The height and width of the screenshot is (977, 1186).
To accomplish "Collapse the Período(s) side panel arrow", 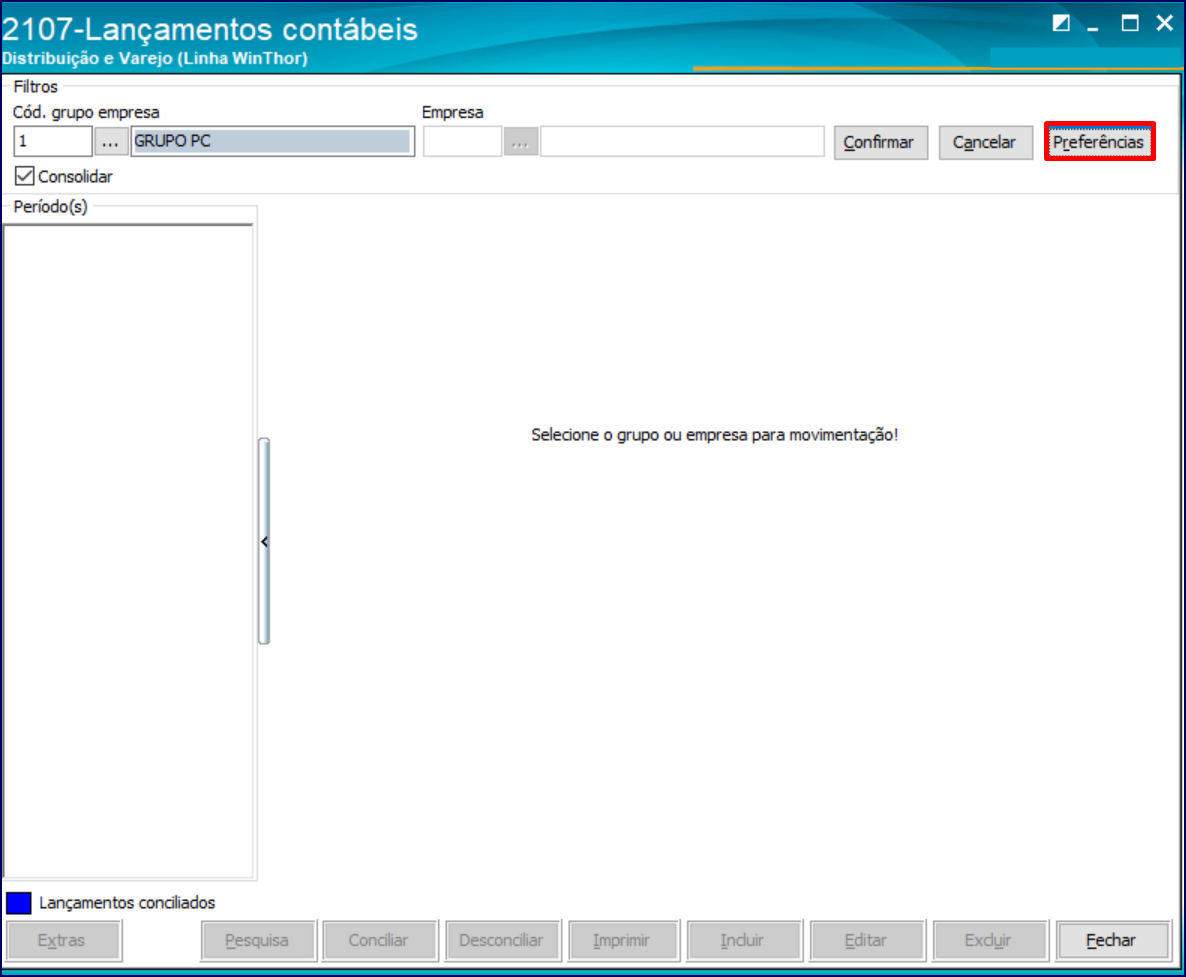I will point(264,541).
